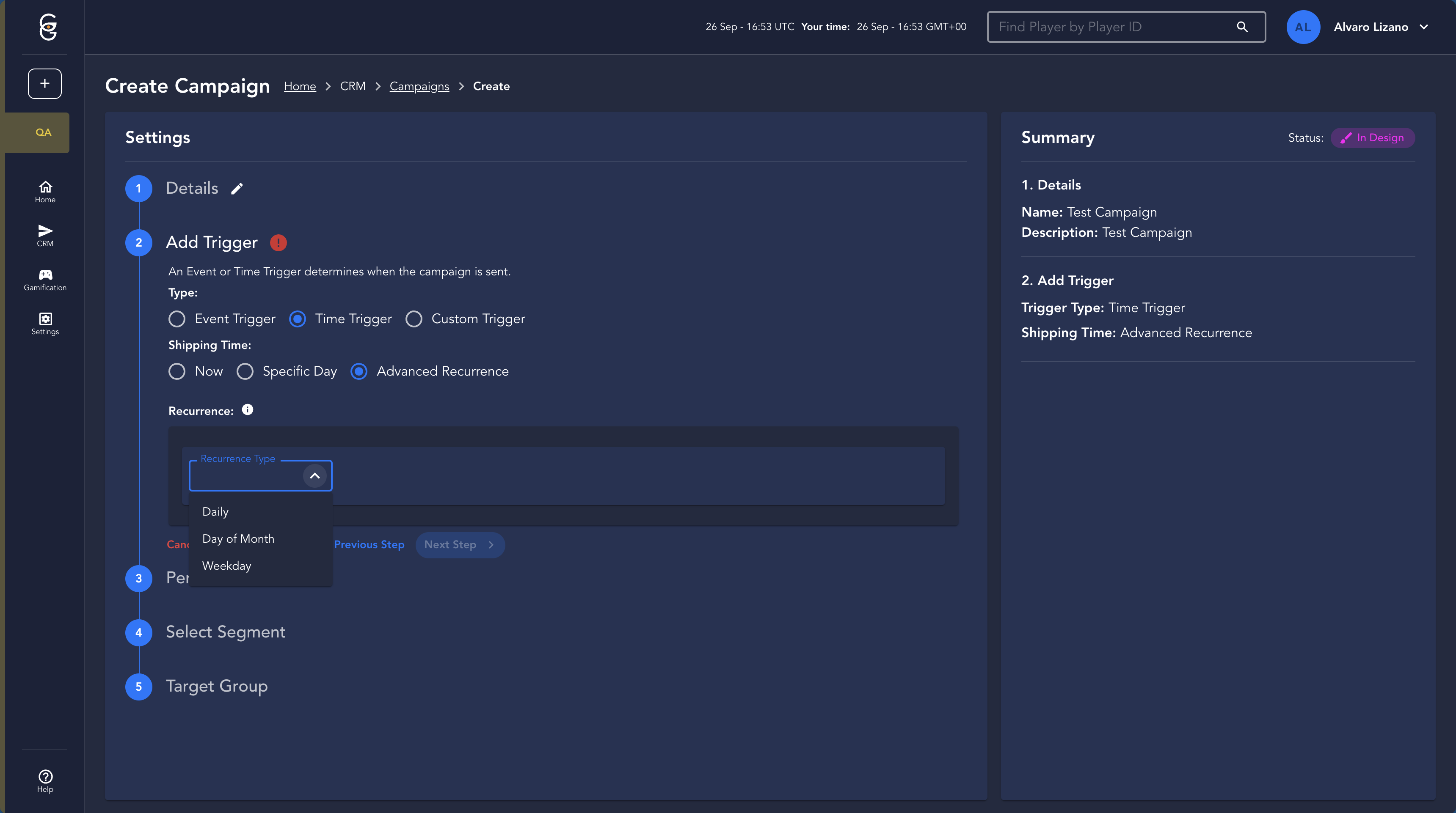Expand the Alvaro Lizano user menu

point(1424,27)
